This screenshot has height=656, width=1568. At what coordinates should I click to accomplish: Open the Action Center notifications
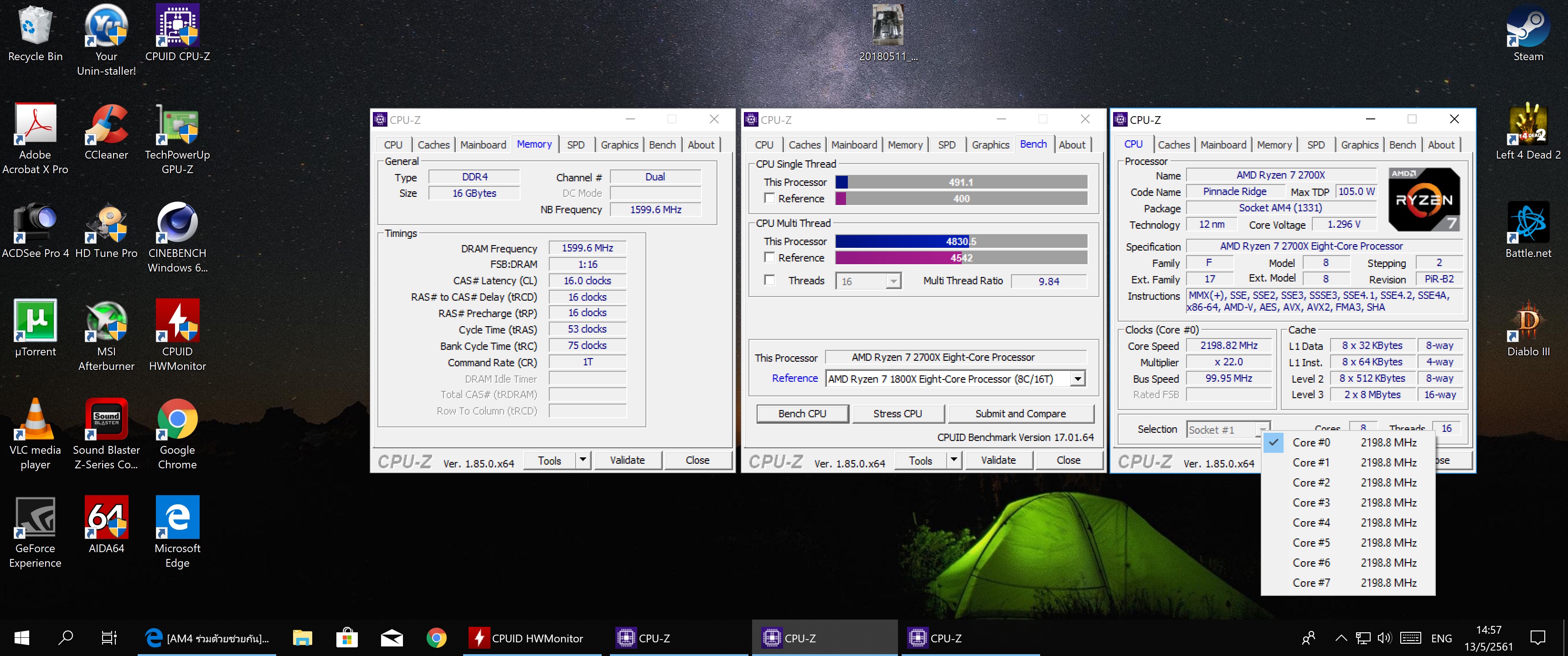point(1537,638)
